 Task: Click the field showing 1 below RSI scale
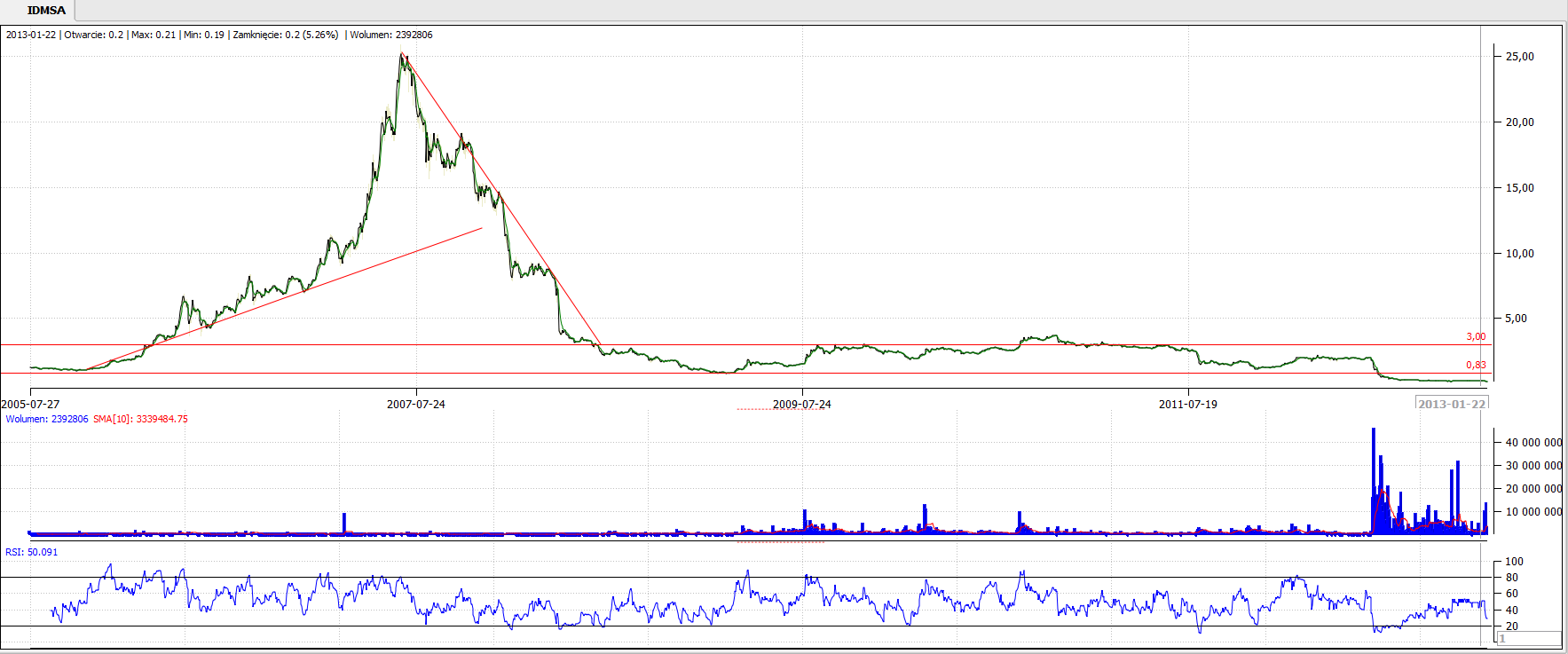point(1530,638)
